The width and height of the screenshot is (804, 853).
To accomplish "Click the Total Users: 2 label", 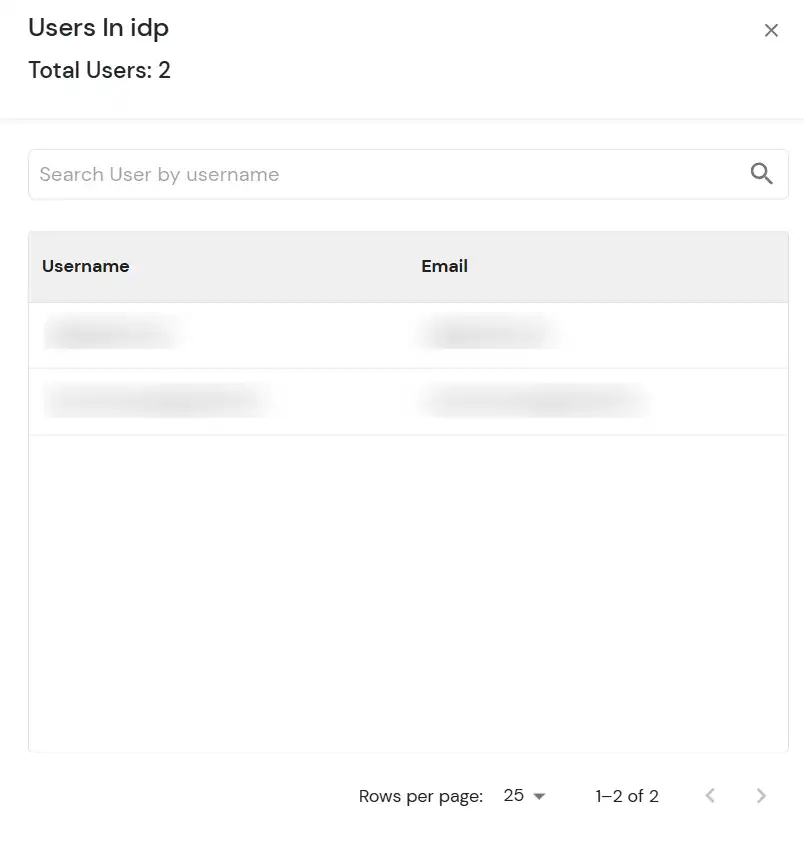I will pyautogui.click(x=99, y=70).
